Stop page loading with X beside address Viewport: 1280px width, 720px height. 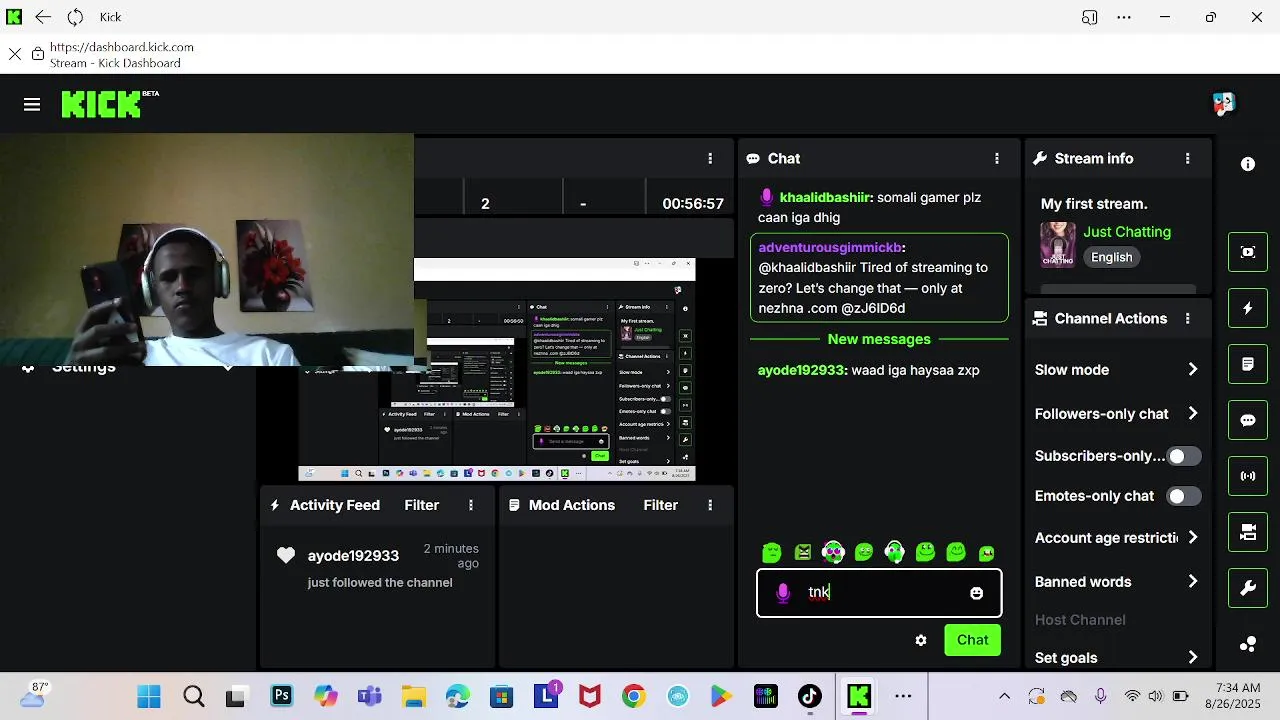[14, 54]
